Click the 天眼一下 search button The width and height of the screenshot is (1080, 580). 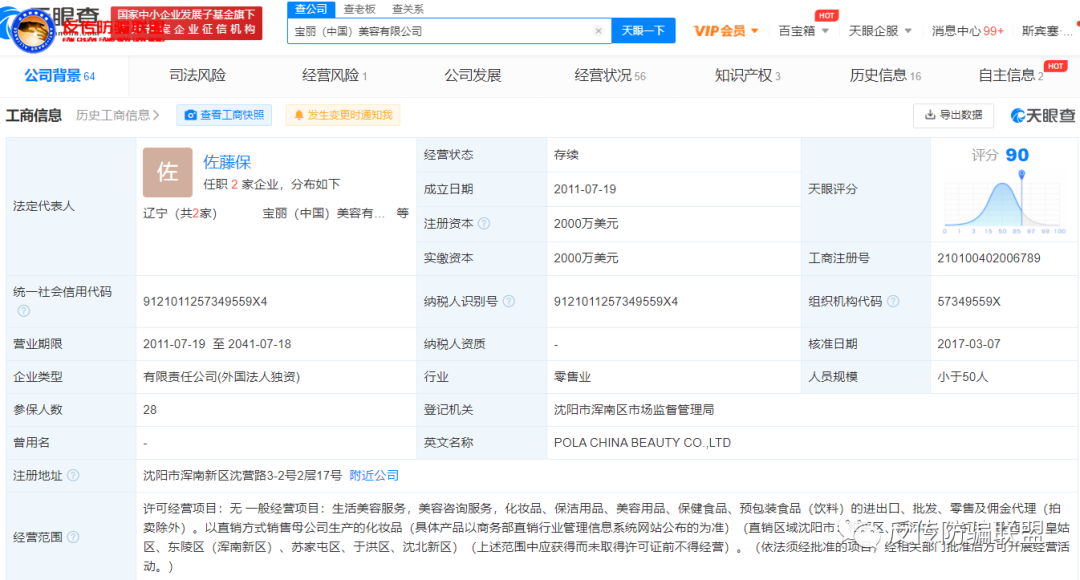(643, 31)
